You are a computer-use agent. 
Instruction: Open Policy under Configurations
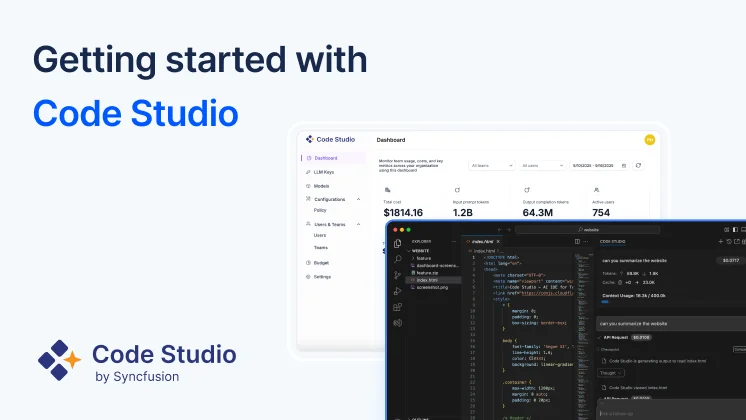point(320,210)
